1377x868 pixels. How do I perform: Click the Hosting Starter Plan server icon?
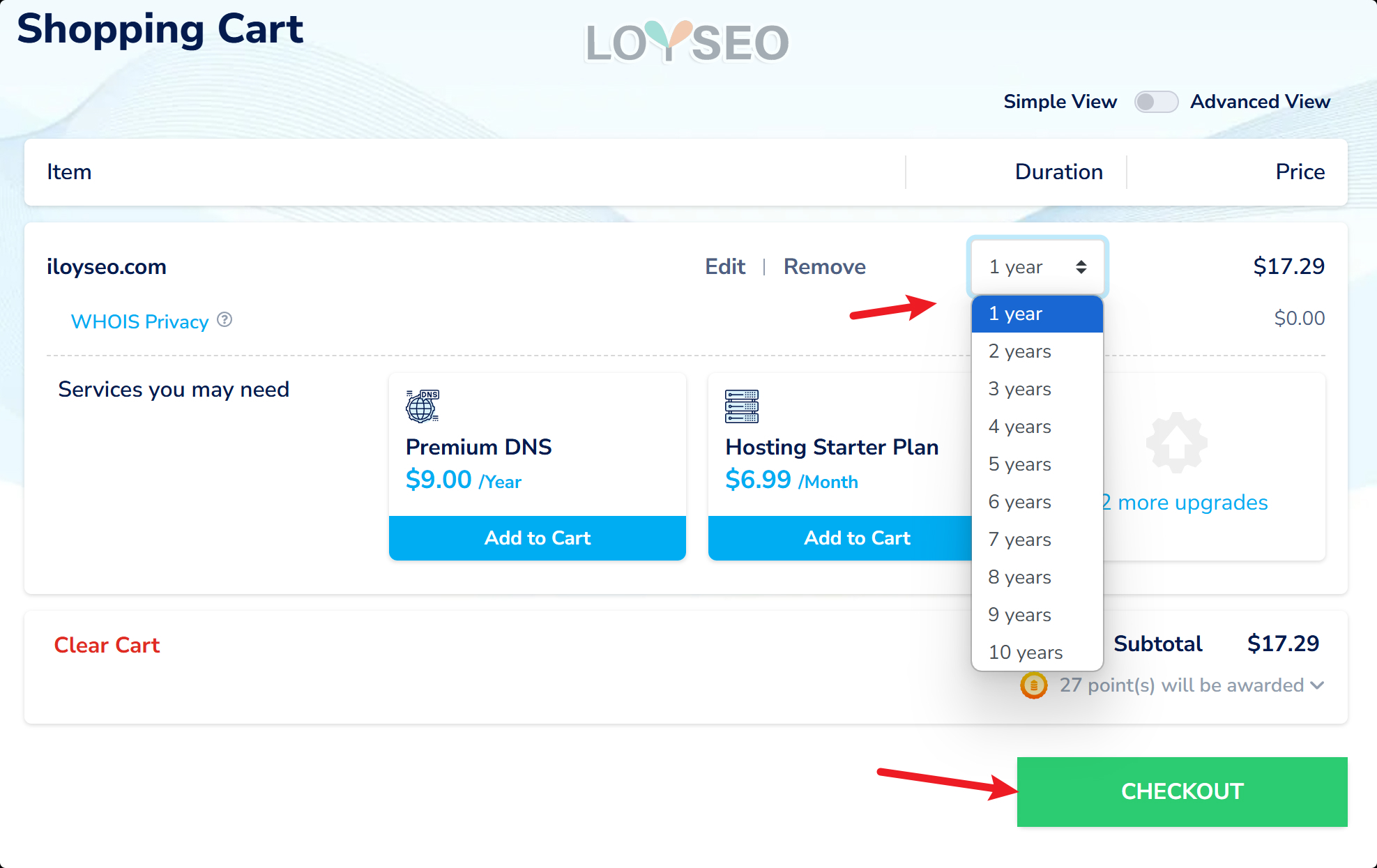coord(741,406)
